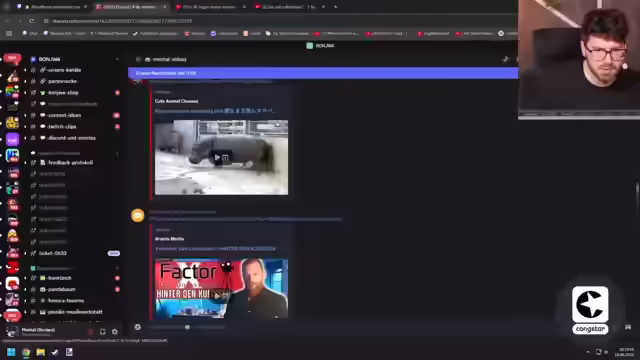Open the purple server icon in sidebar
Viewport: 640px width, 360px height.
coord(12,140)
